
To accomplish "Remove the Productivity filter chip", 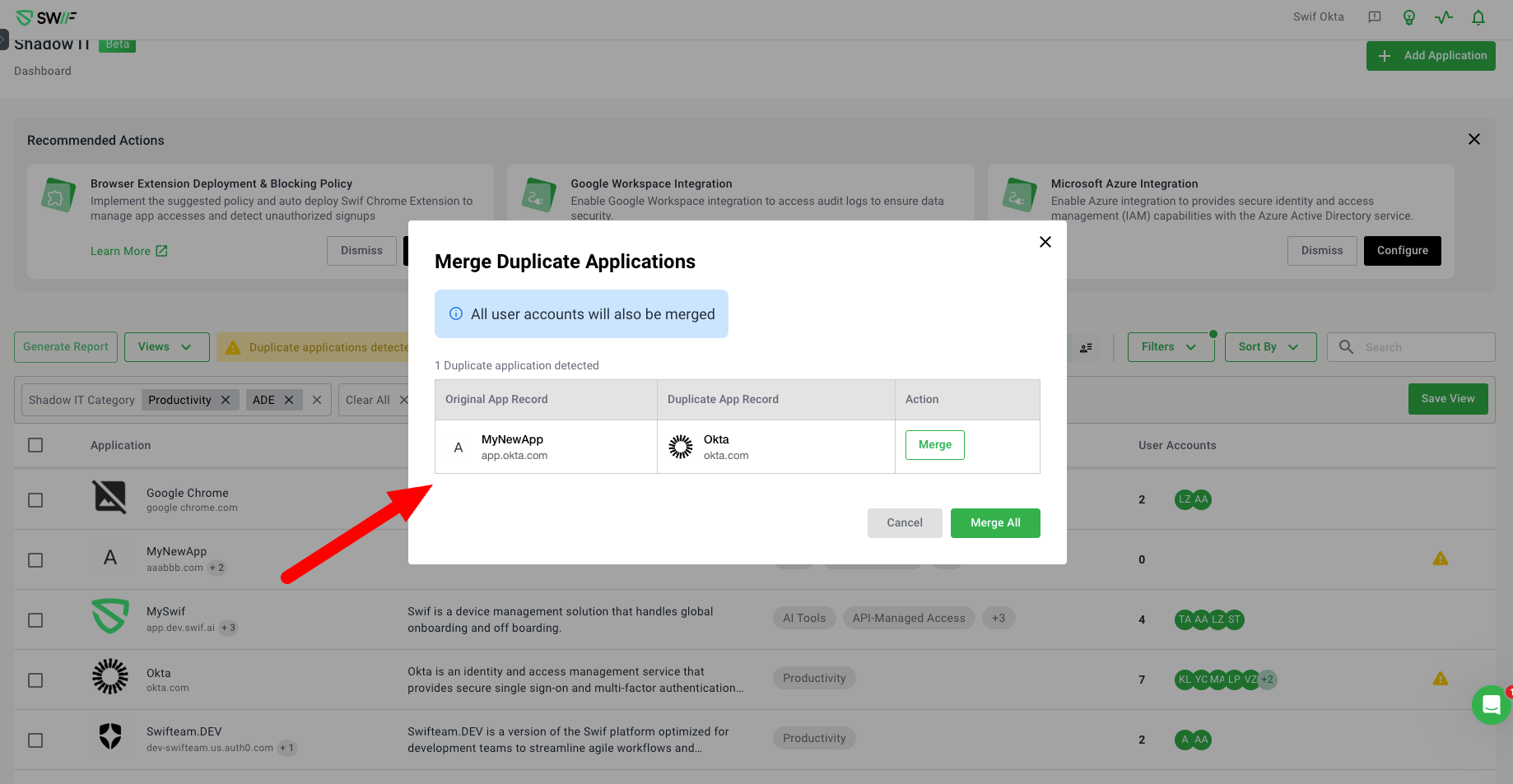I will tap(226, 400).
